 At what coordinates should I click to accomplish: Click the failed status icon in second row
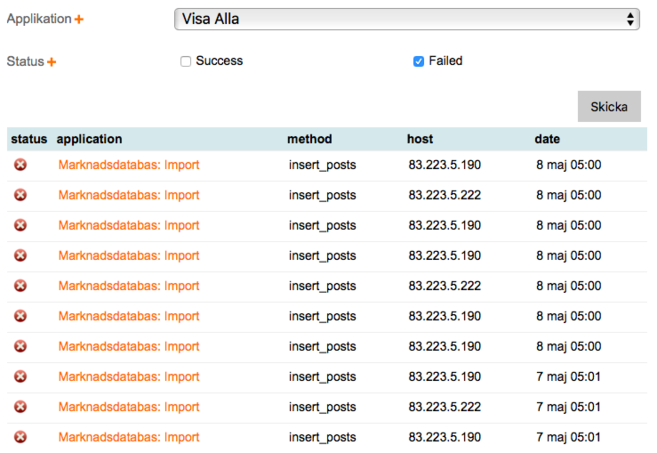pyautogui.click(x=20, y=195)
